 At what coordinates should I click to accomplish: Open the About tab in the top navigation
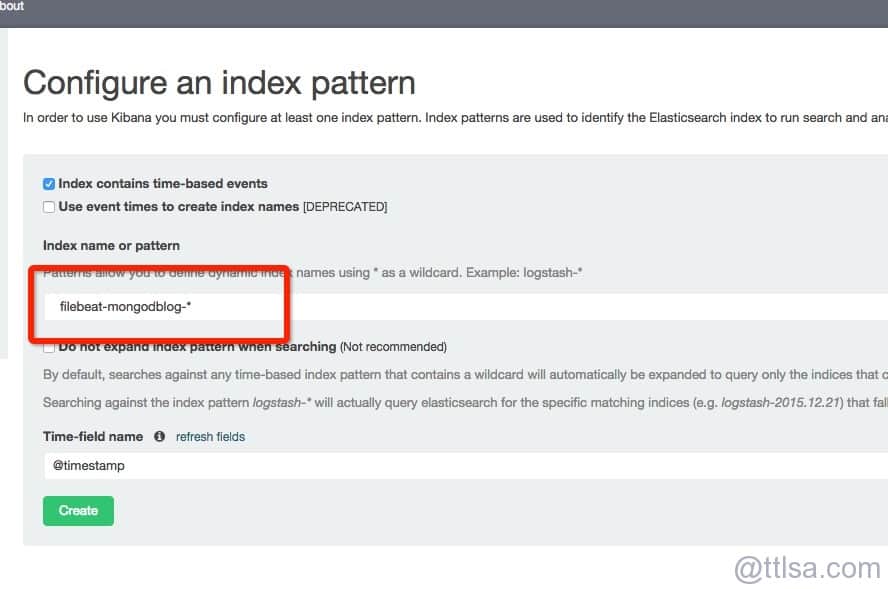click(x=11, y=6)
